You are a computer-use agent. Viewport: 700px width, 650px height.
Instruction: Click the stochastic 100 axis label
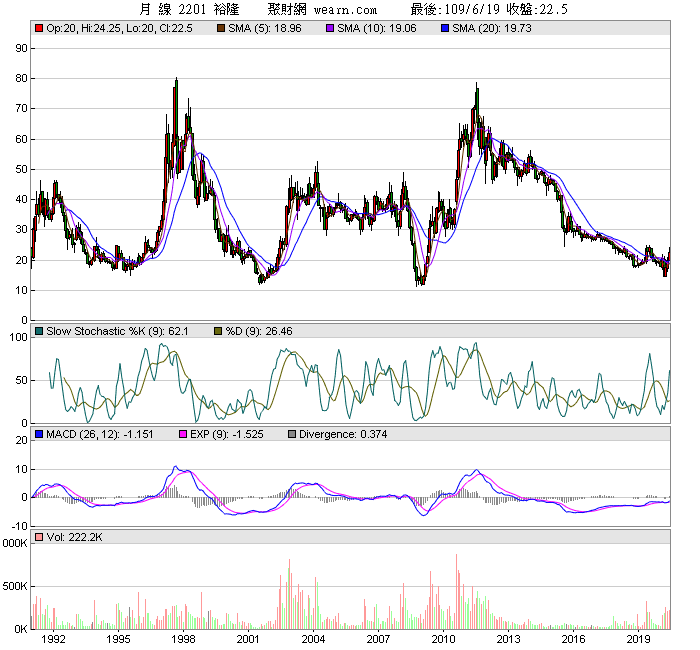pyautogui.click(x=19, y=337)
